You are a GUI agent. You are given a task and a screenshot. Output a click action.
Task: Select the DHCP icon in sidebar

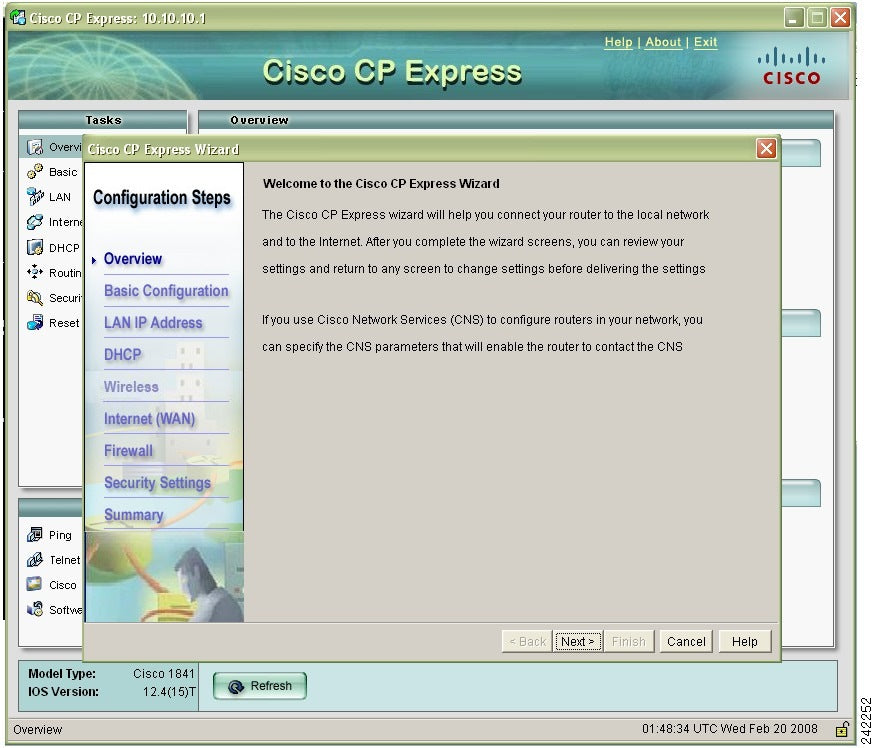[35, 247]
